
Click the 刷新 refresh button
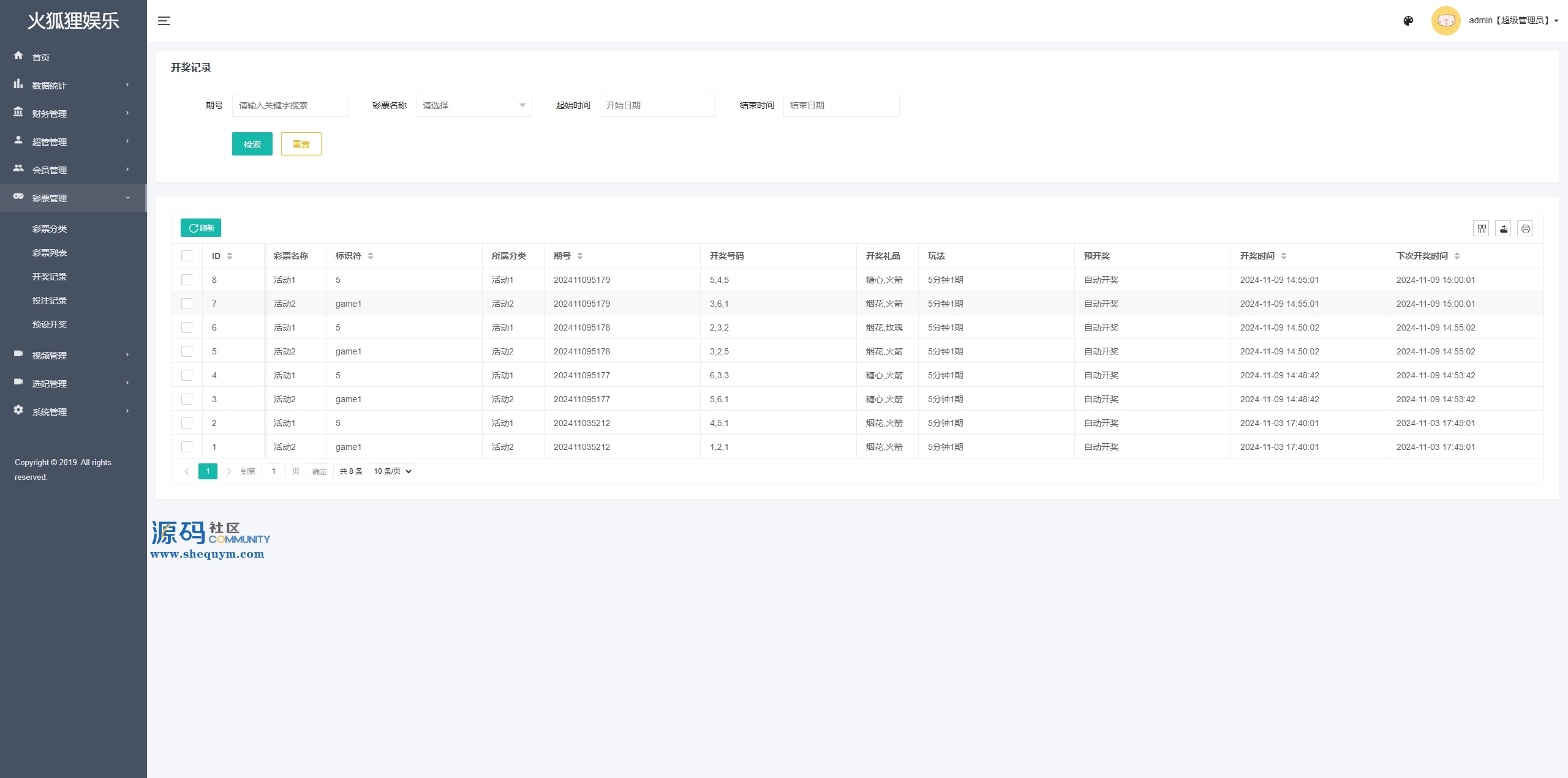201,228
